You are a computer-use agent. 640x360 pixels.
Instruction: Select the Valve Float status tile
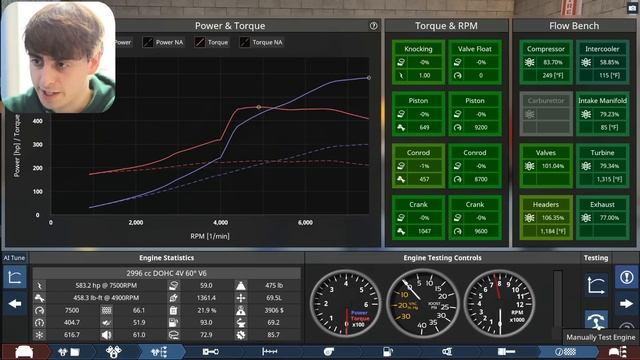point(475,62)
